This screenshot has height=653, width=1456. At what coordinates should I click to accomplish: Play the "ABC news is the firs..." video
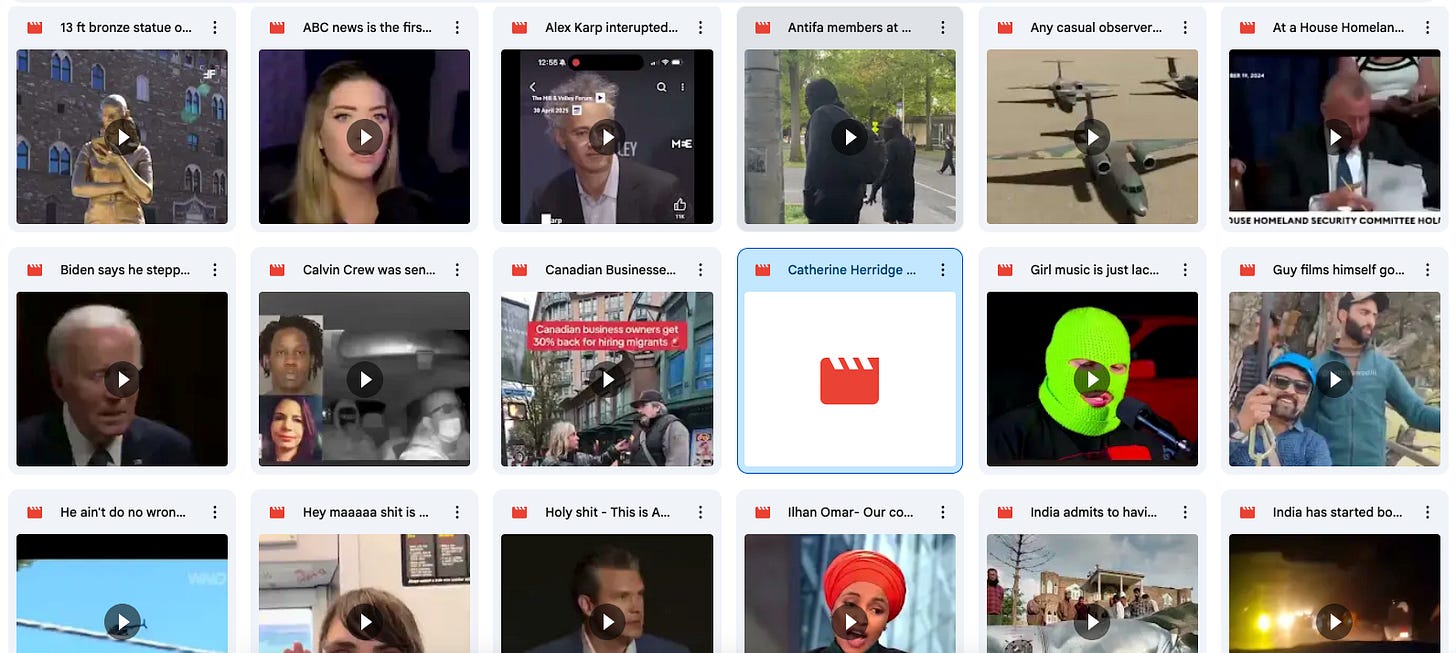pyautogui.click(x=365, y=137)
